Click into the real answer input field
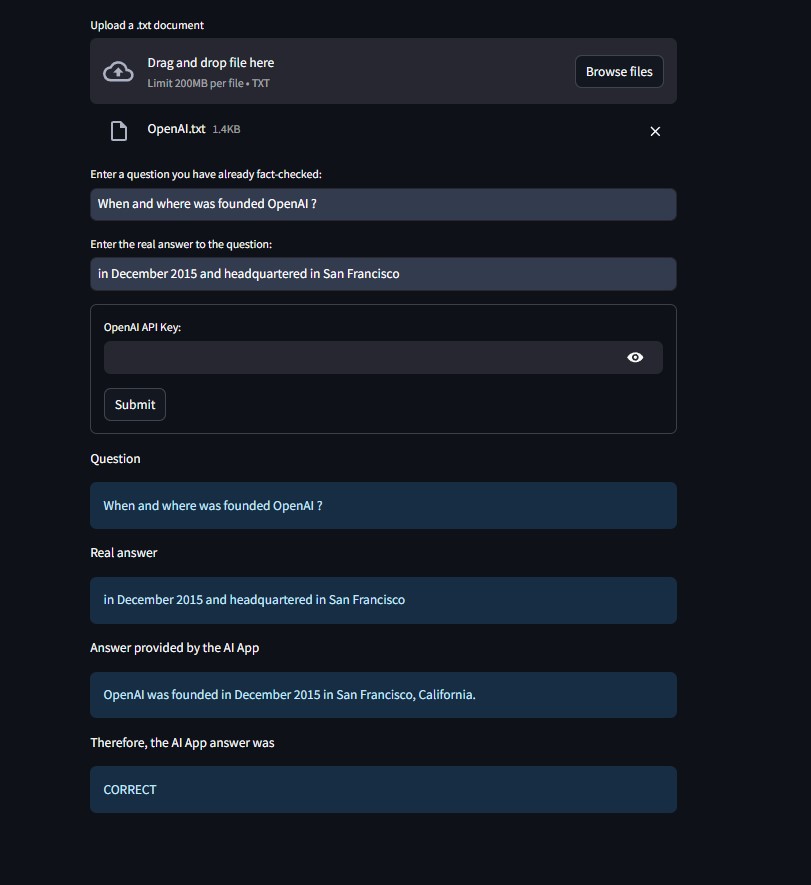811x885 pixels. [383, 274]
